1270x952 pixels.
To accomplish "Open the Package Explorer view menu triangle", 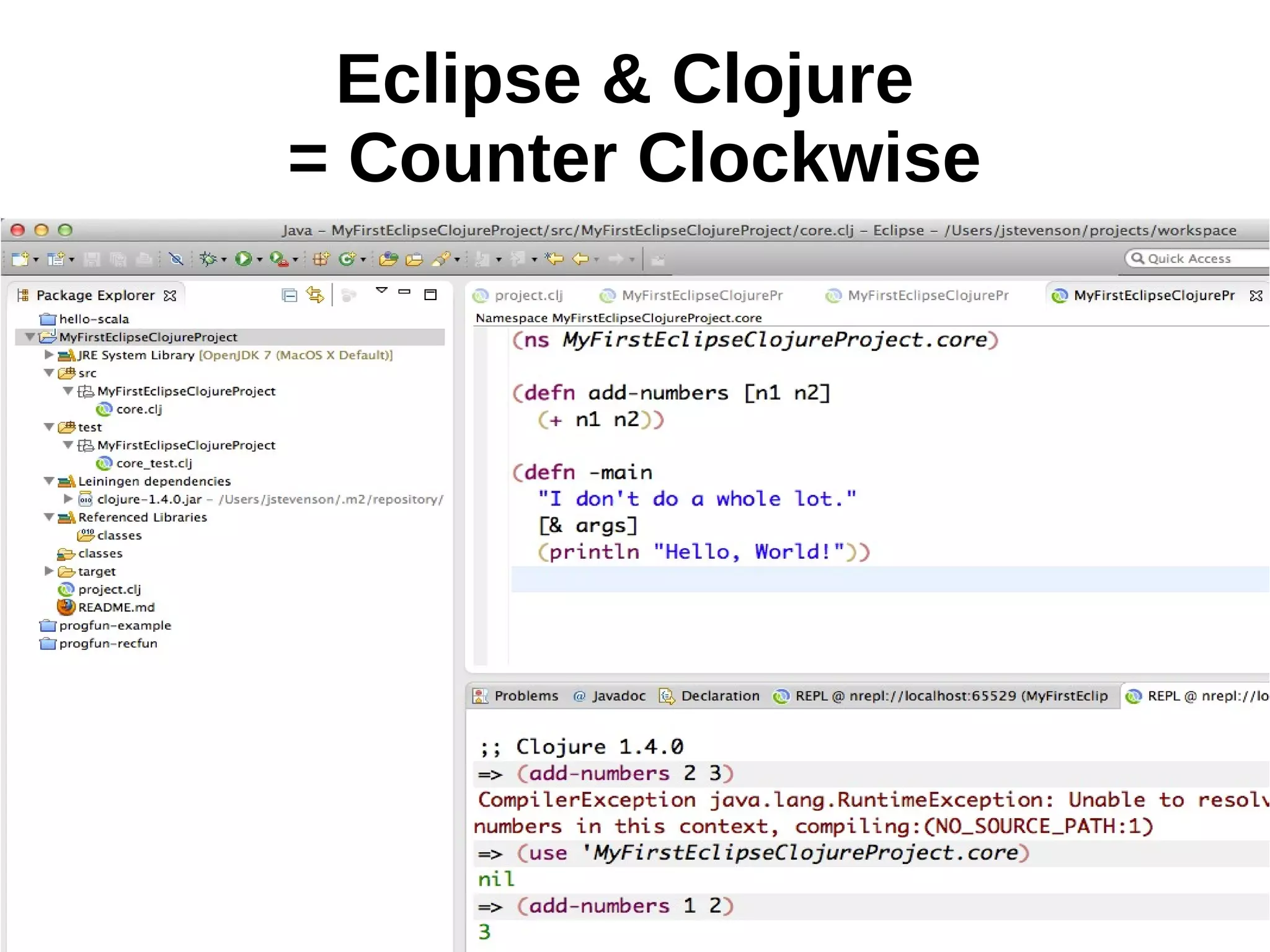I will point(382,291).
